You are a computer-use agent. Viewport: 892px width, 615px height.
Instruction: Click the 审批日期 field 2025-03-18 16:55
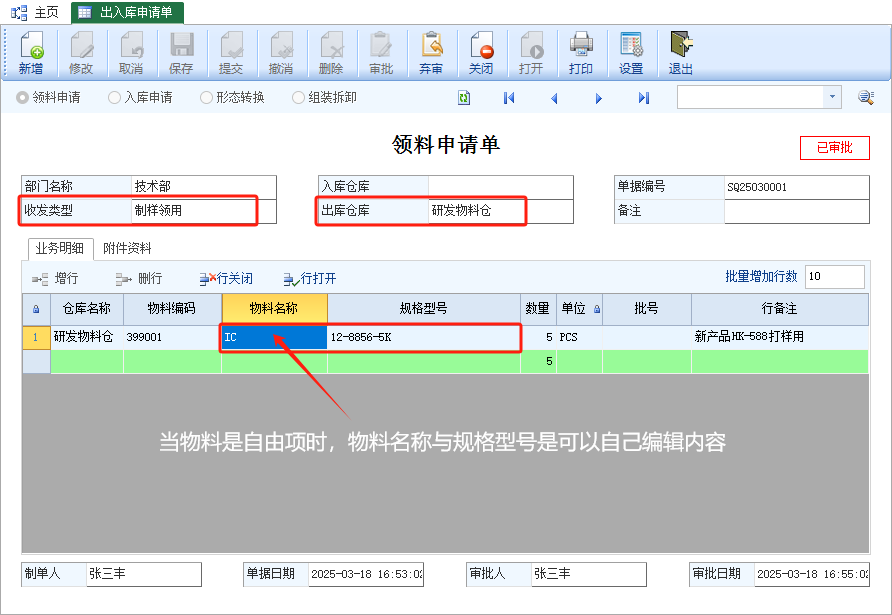[812, 574]
